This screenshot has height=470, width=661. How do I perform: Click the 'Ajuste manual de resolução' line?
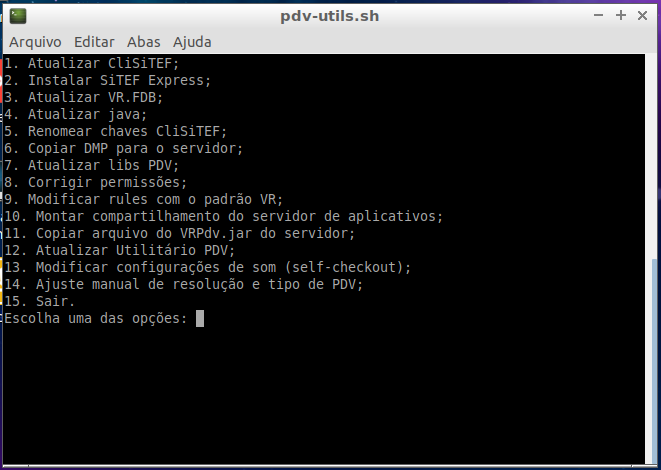click(183, 285)
